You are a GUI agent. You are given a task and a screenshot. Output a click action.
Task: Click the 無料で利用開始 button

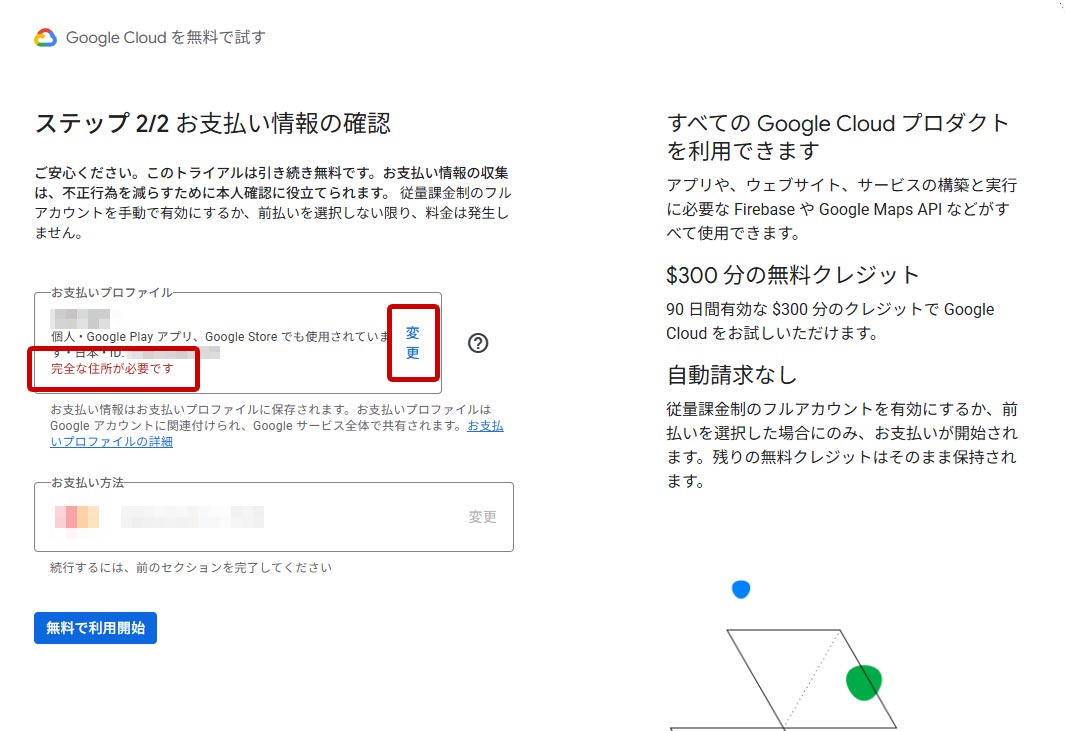coord(95,628)
